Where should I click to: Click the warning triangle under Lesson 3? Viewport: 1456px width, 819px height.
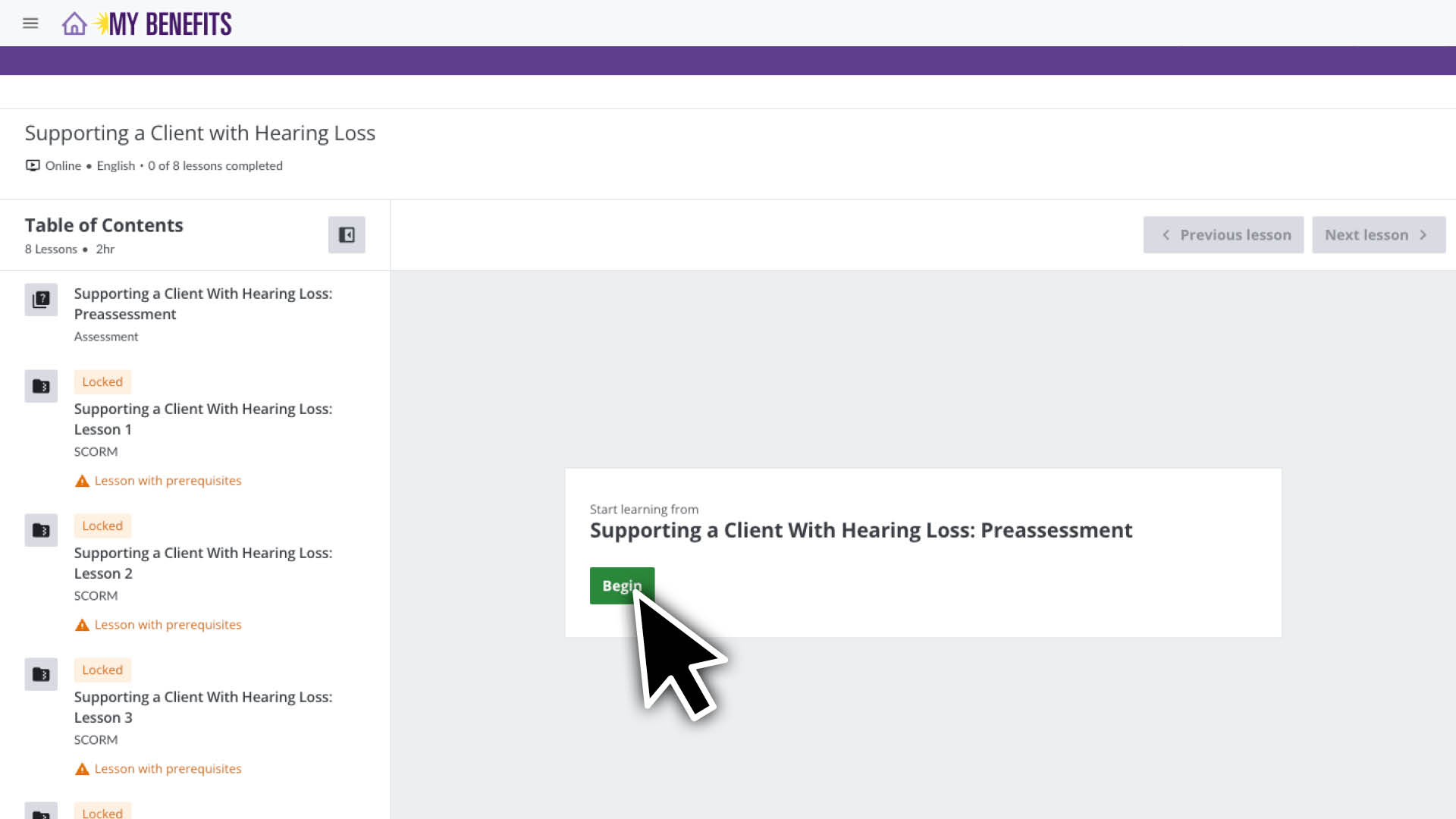82,769
